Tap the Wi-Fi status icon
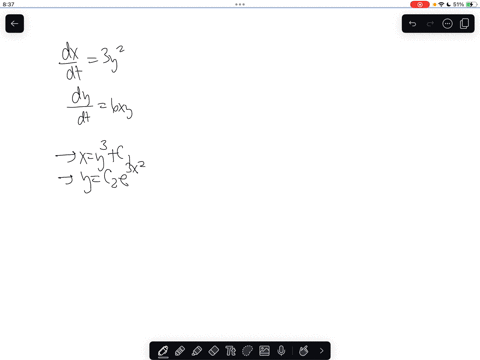The width and height of the screenshot is (480, 360). click(441, 4)
